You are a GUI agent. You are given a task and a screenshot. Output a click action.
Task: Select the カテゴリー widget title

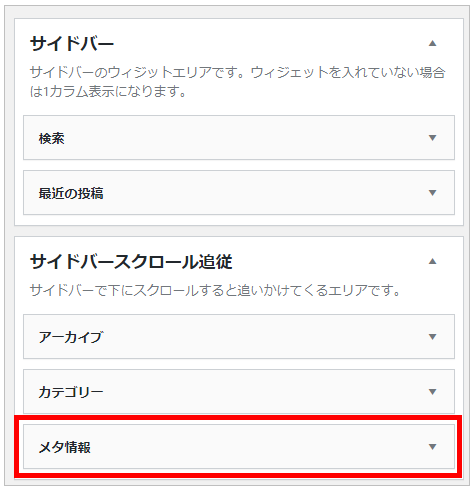pos(71,392)
